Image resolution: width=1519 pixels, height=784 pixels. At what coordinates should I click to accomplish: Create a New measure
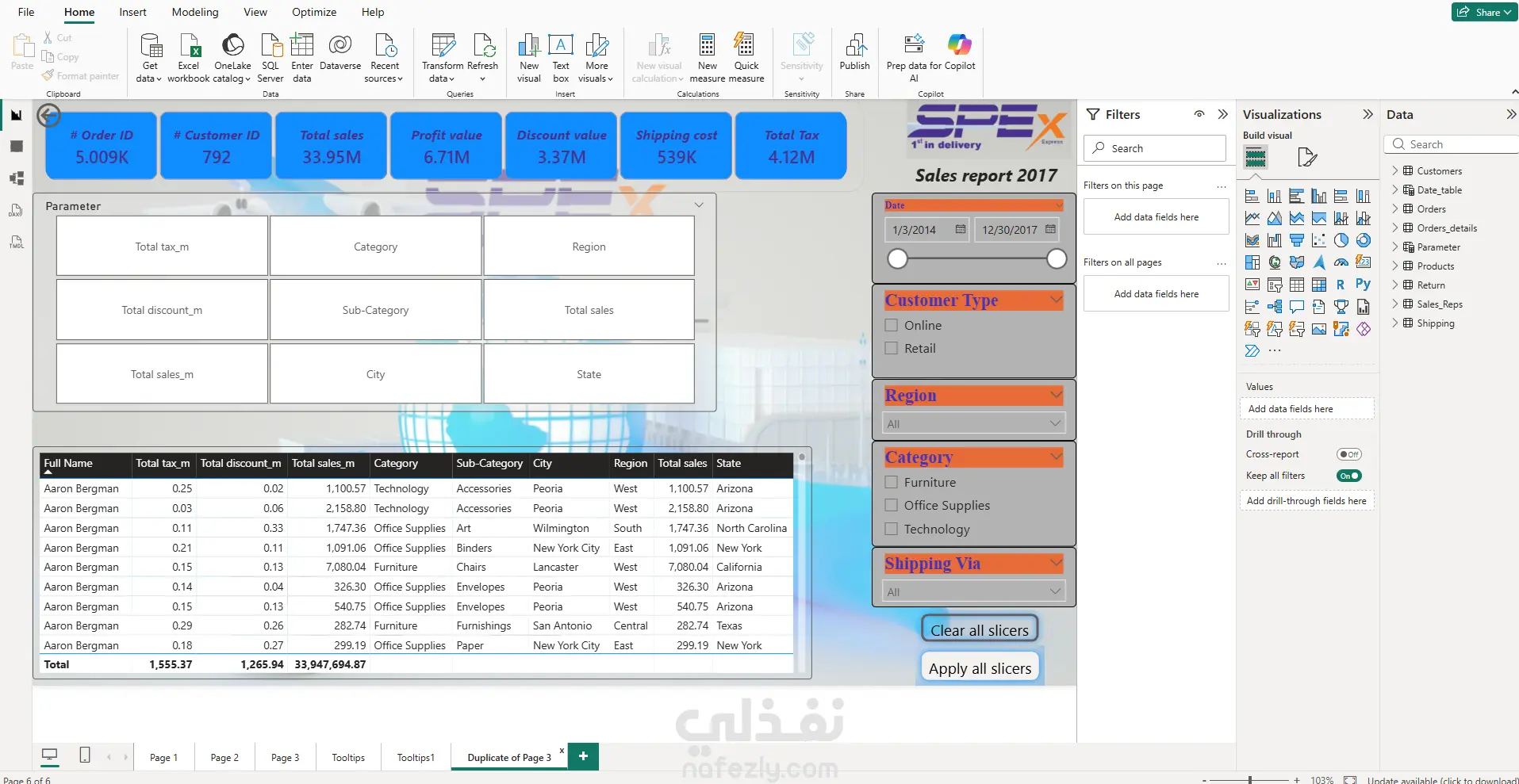[x=708, y=58]
